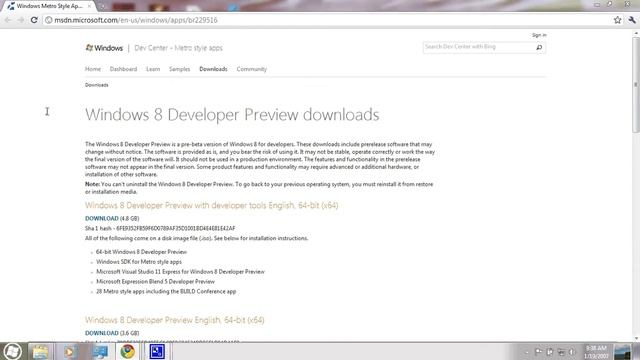Bookmark this page with the star icon
The width and height of the screenshot is (640, 360).
pos(617,20)
